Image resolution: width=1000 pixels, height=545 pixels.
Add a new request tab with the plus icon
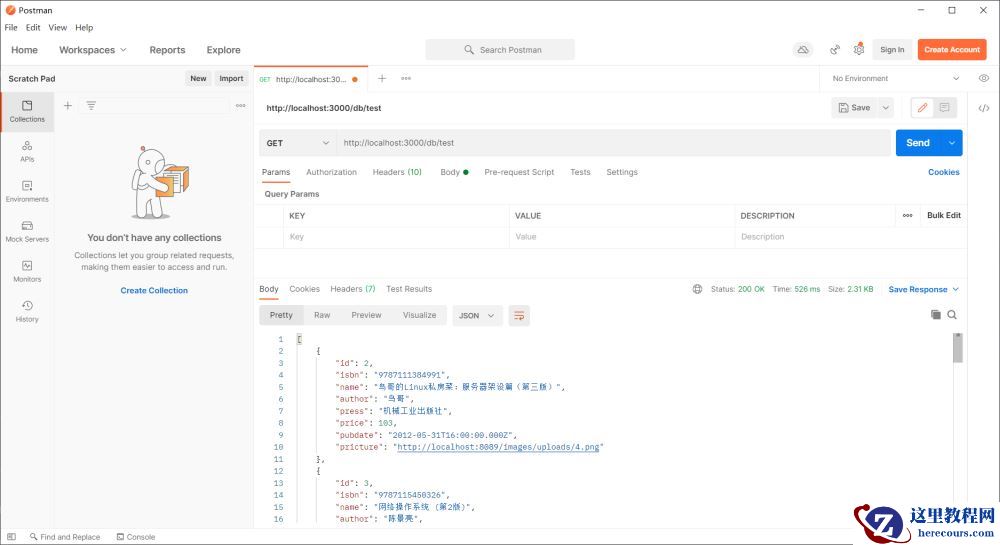[x=382, y=78]
